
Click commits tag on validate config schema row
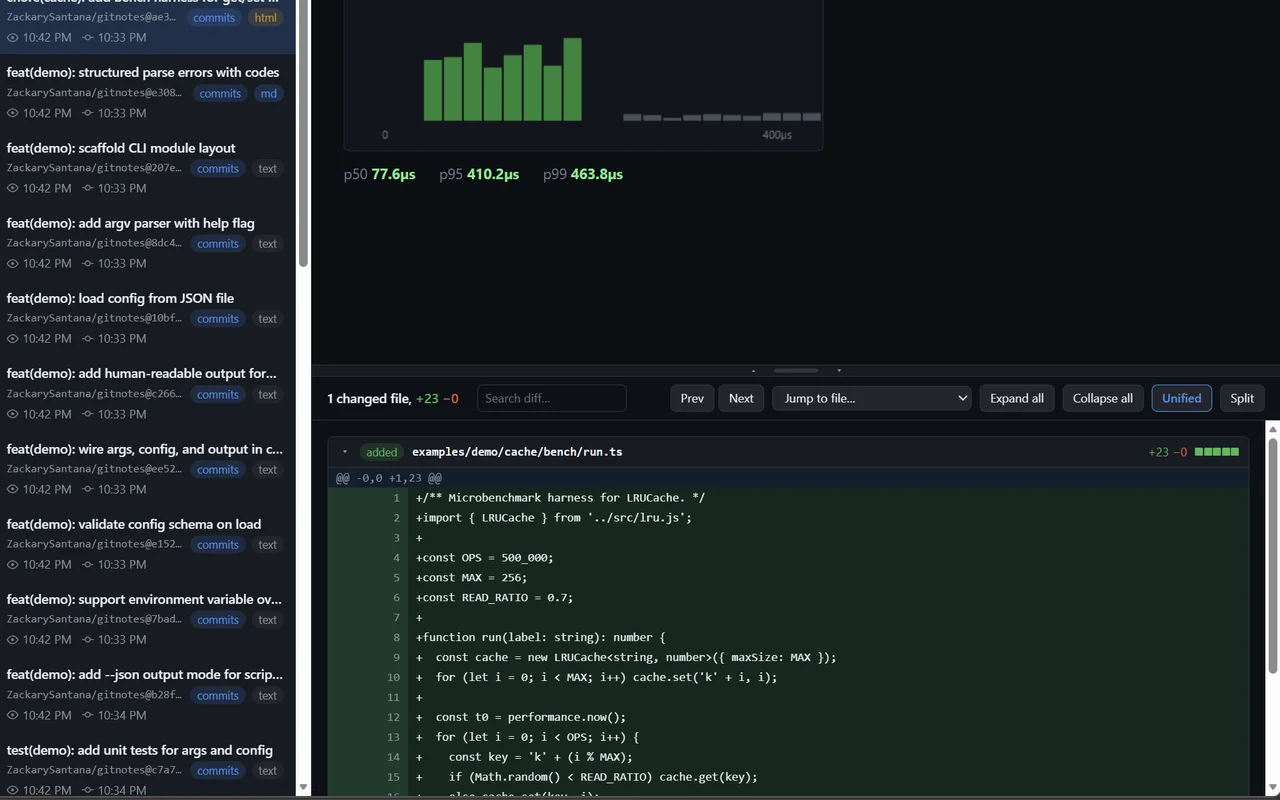coord(218,545)
